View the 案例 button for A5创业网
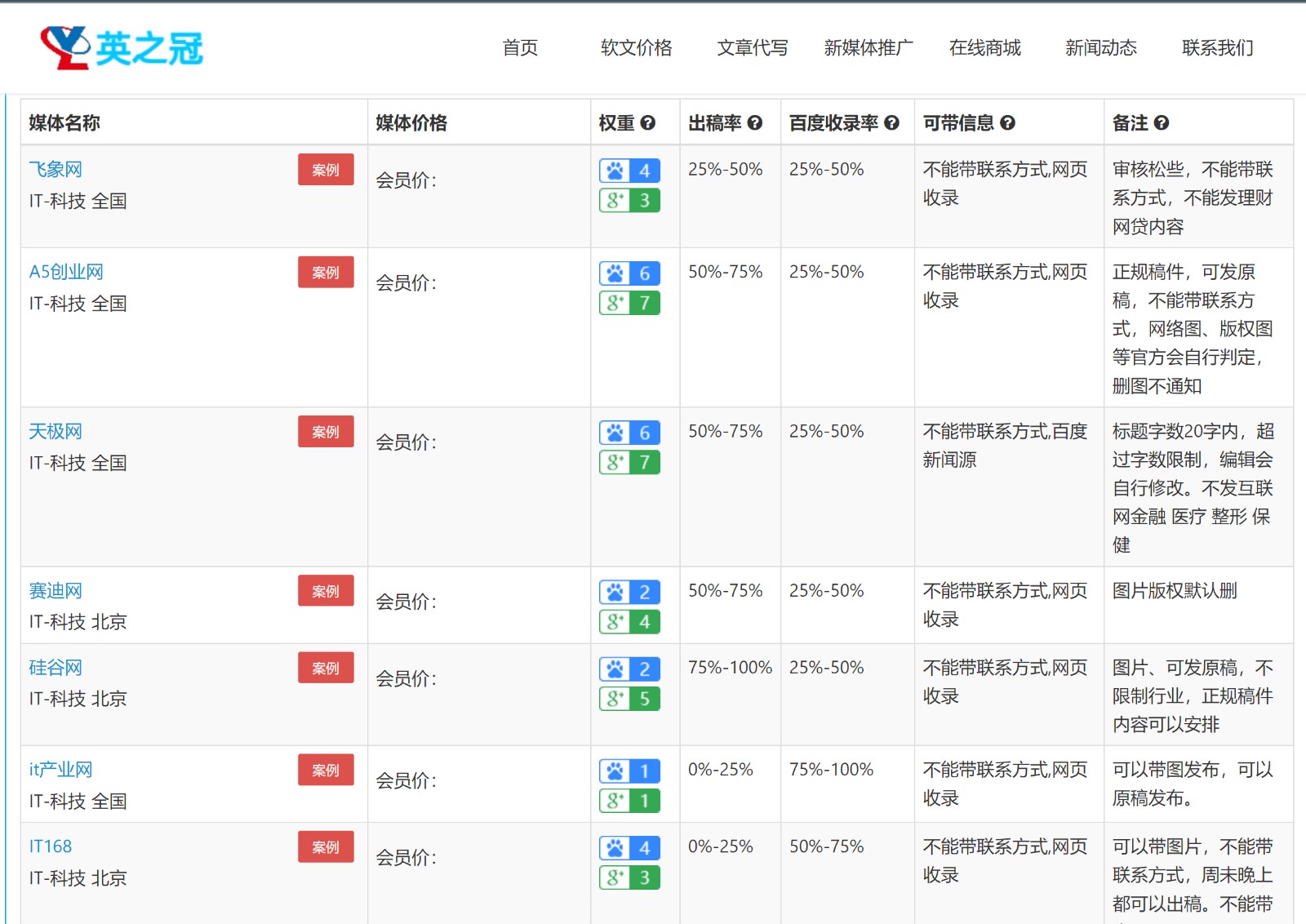 pos(326,272)
